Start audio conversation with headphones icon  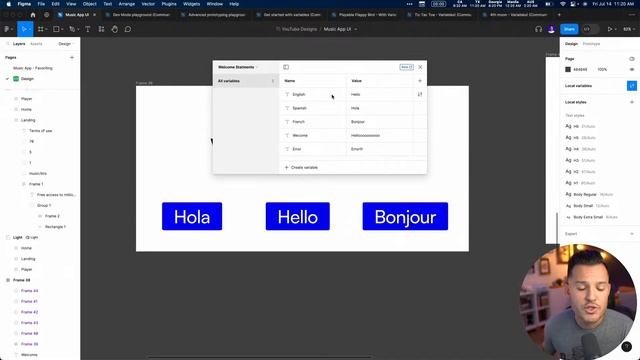click(538, 29)
